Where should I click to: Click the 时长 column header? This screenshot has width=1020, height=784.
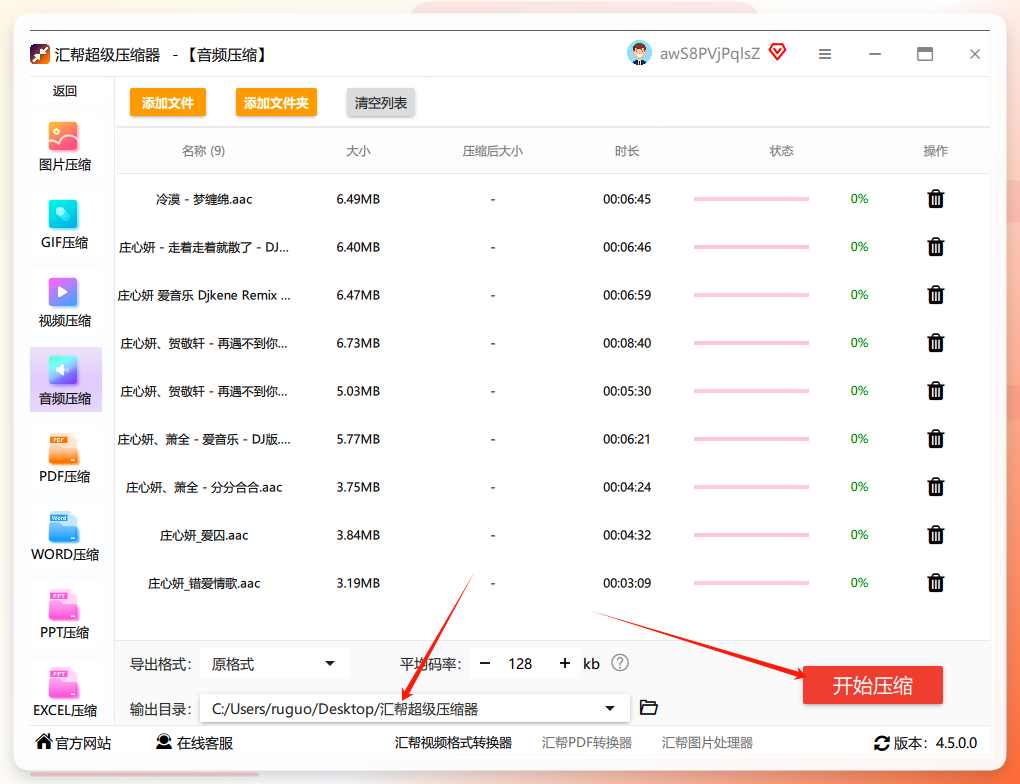(x=626, y=151)
